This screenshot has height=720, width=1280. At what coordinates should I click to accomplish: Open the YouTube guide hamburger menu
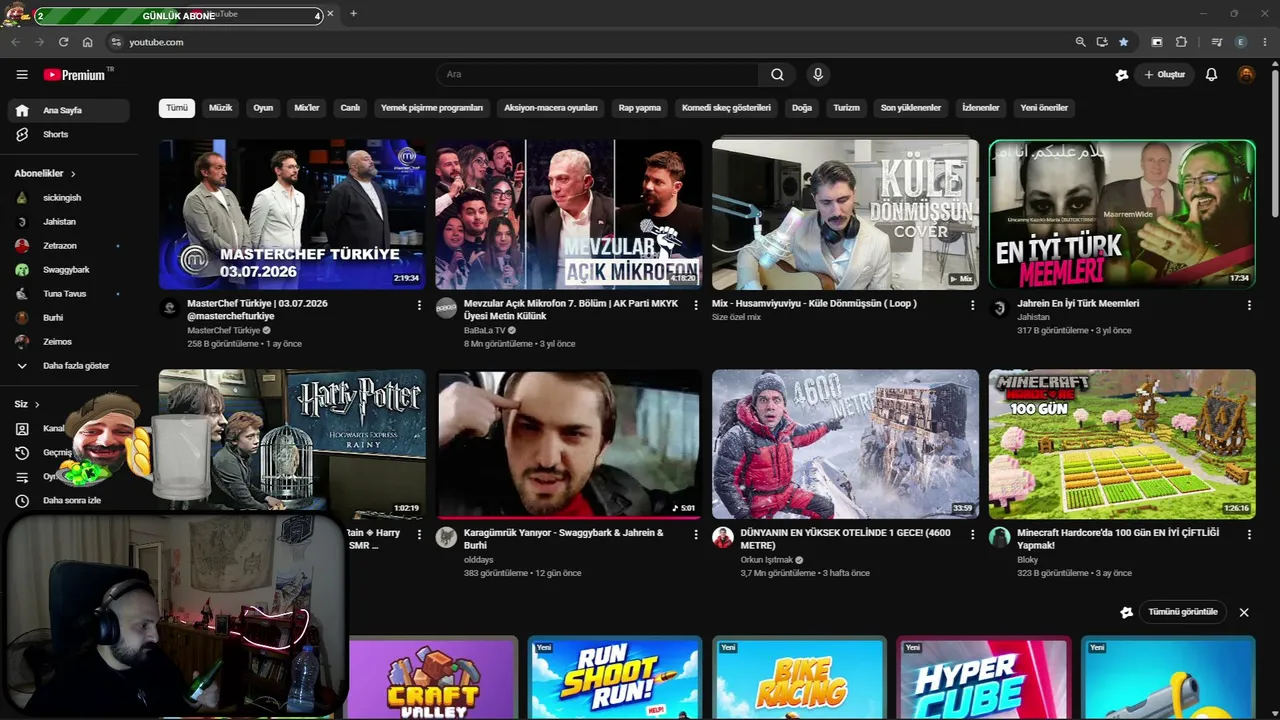tap(22, 75)
